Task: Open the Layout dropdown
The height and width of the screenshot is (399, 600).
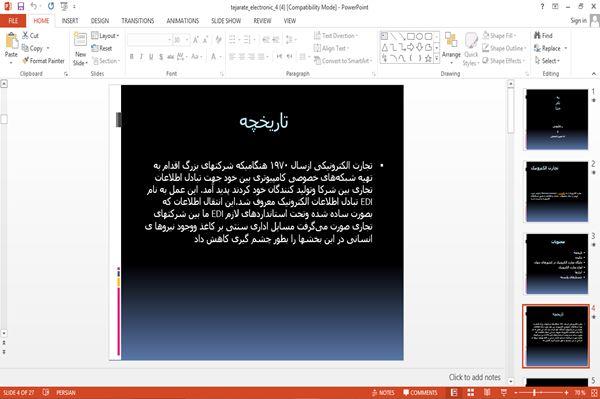Action: tap(105, 36)
